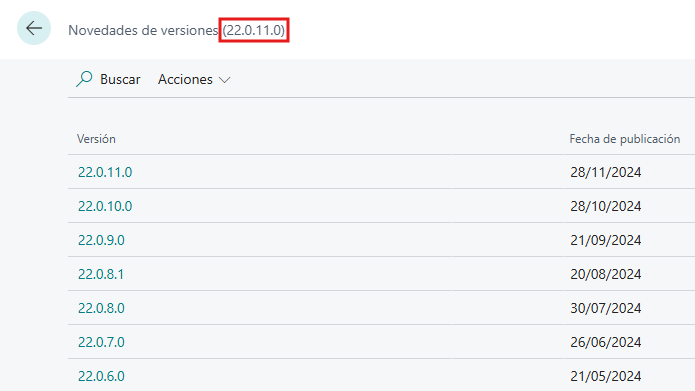Select the date cell 21/09/2024
695x391 pixels.
point(605,240)
